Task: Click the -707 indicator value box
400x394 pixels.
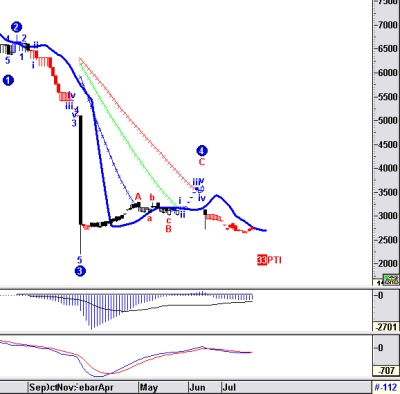Action: tap(388, 370)
